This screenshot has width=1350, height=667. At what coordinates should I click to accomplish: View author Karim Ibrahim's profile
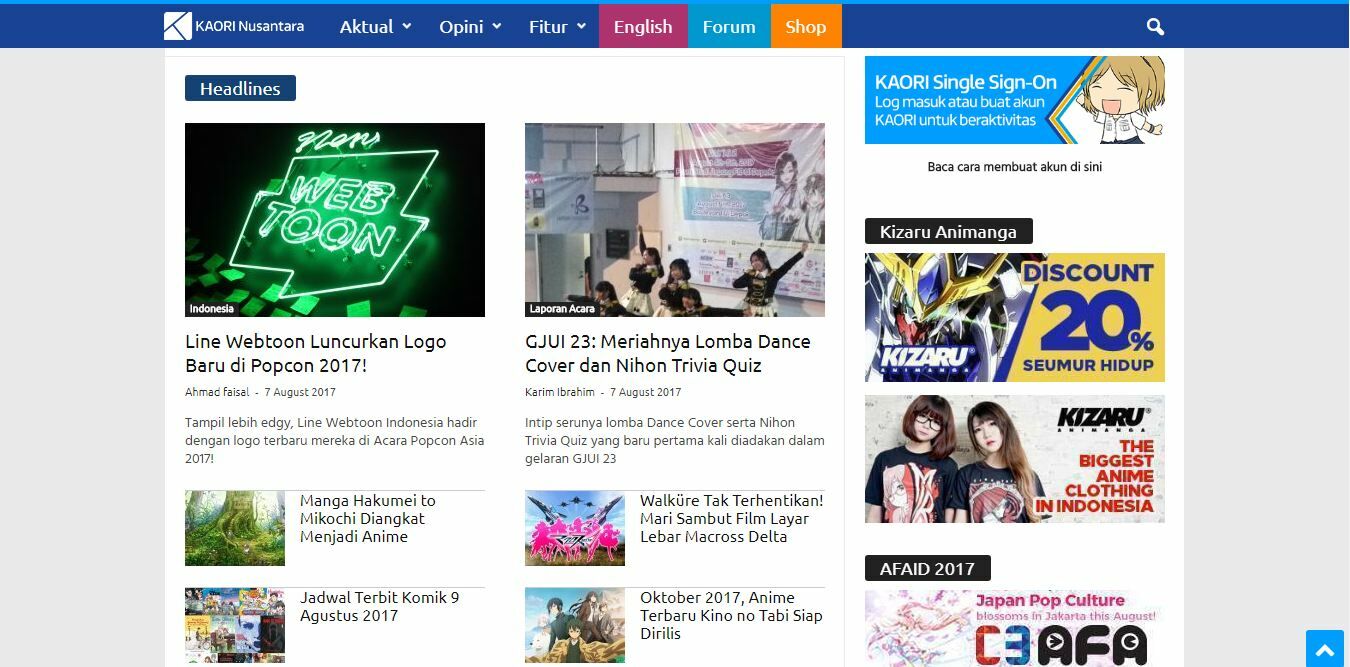(x=560, y=392)
